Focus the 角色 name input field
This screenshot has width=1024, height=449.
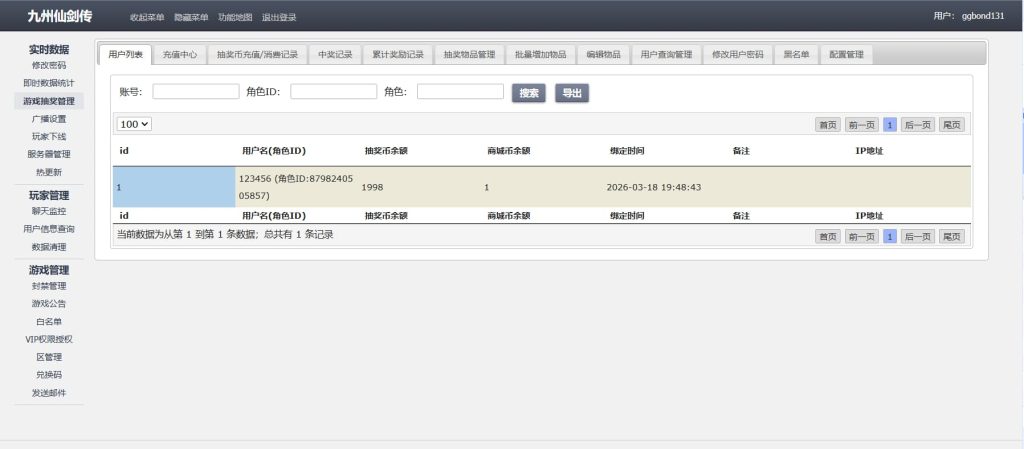coord(460,92)
